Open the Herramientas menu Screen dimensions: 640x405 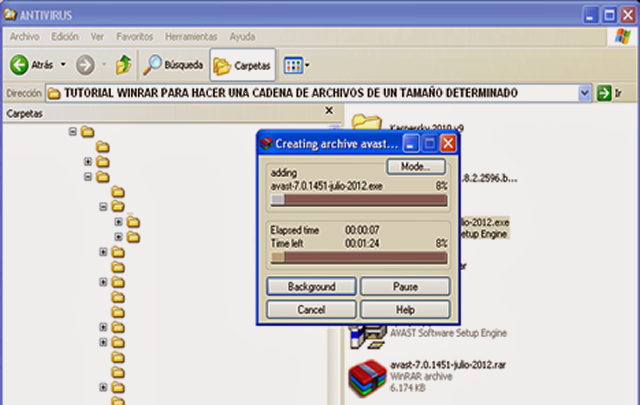tap(191, 37)
